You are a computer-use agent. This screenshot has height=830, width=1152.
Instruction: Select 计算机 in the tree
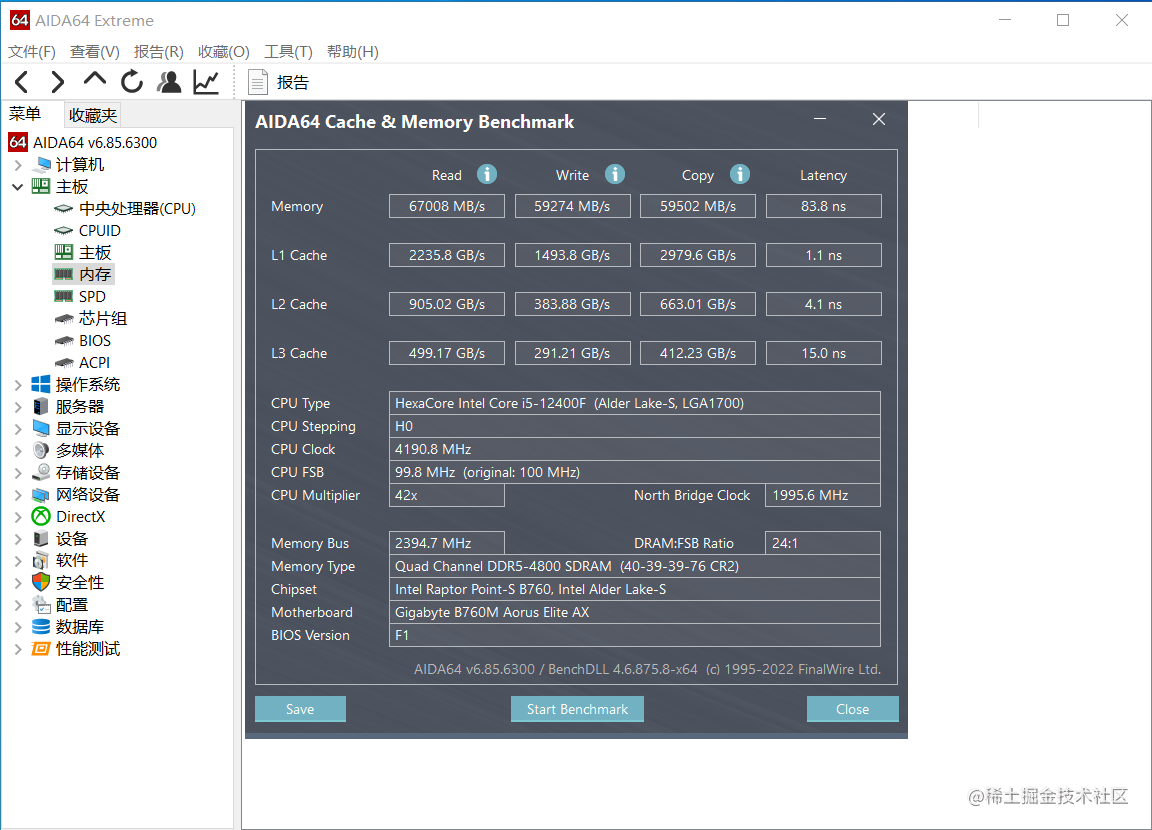(x=79, y=165)
